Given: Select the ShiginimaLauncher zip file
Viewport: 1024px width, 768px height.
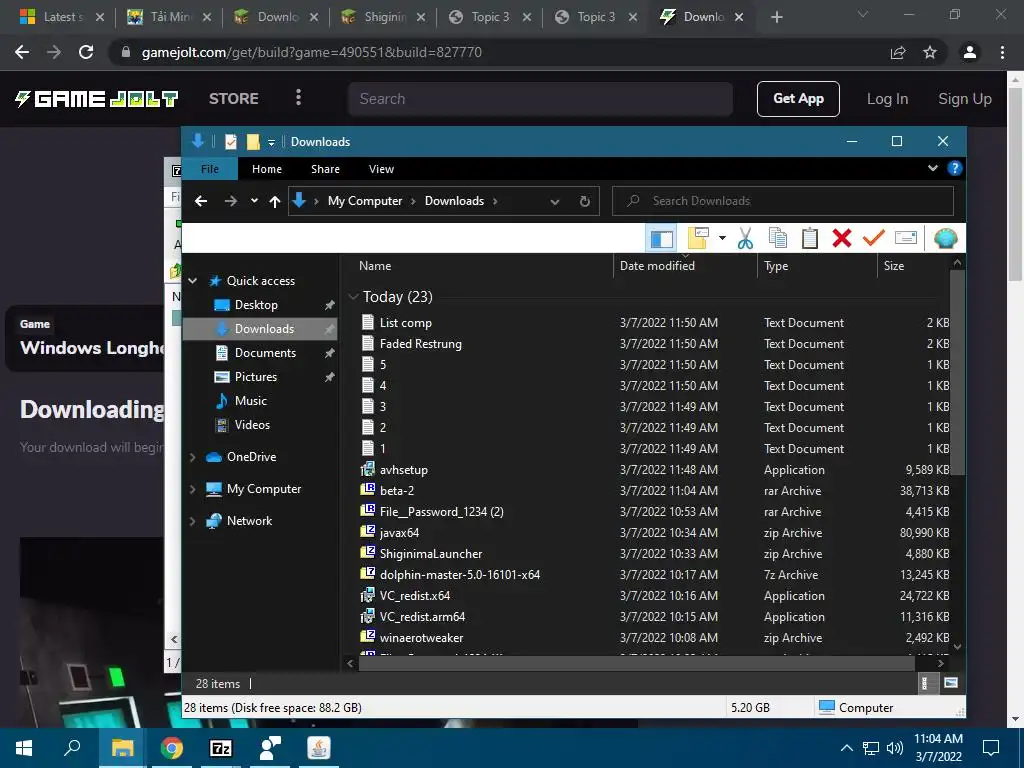Looking at the screenshot, I should coord(430,554).
